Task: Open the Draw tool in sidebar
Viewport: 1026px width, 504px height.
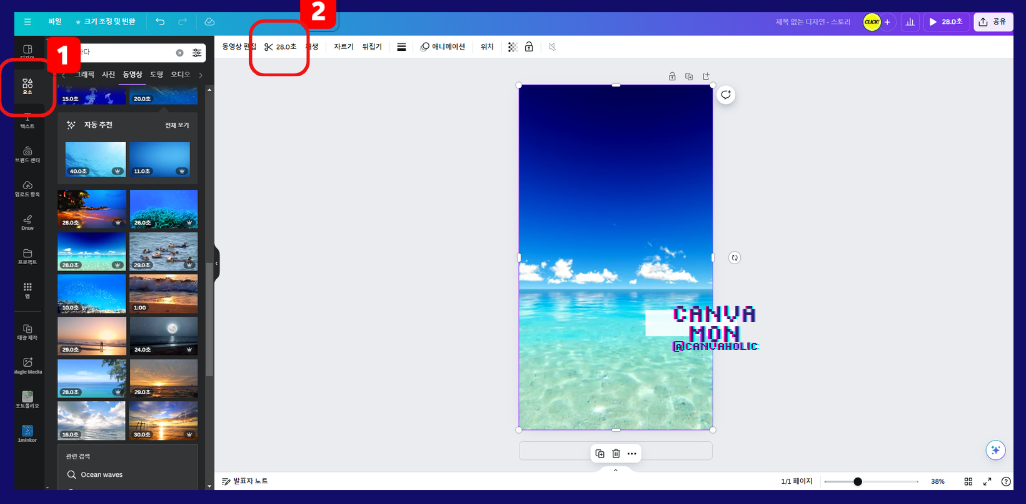Action: click(27, 223)
